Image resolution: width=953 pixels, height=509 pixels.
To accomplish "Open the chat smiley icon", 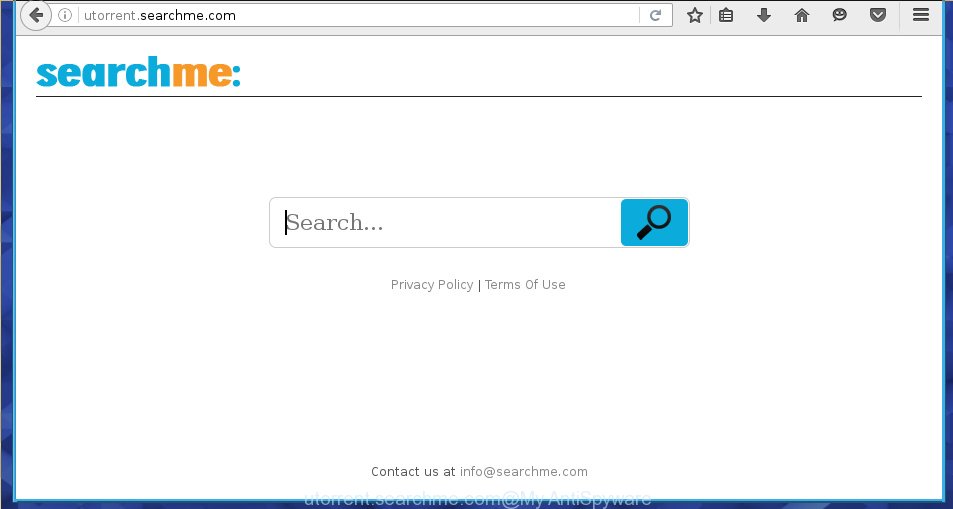I will tap(839, 15).
